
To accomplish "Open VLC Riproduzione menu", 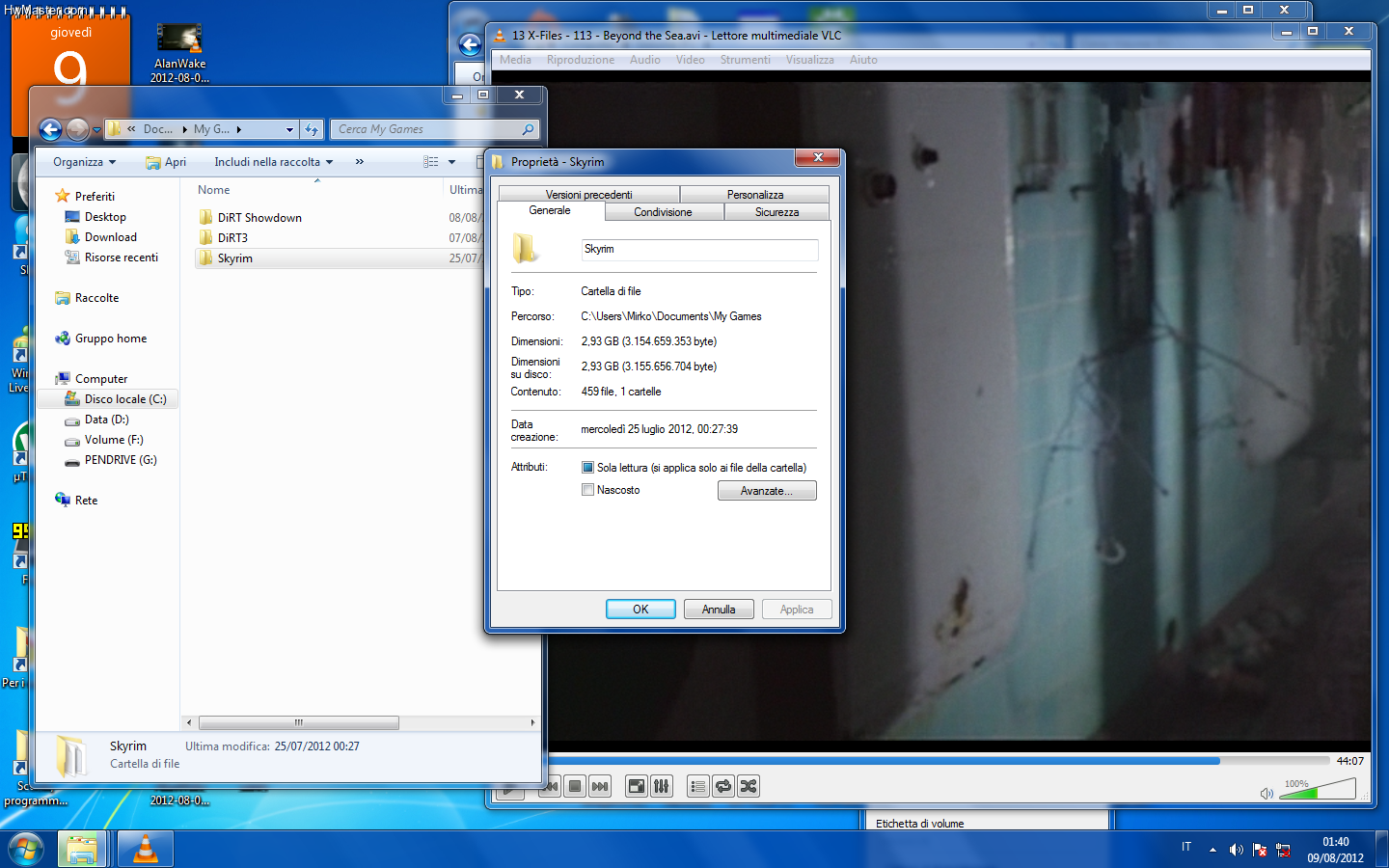I will [x=581, y=60].
